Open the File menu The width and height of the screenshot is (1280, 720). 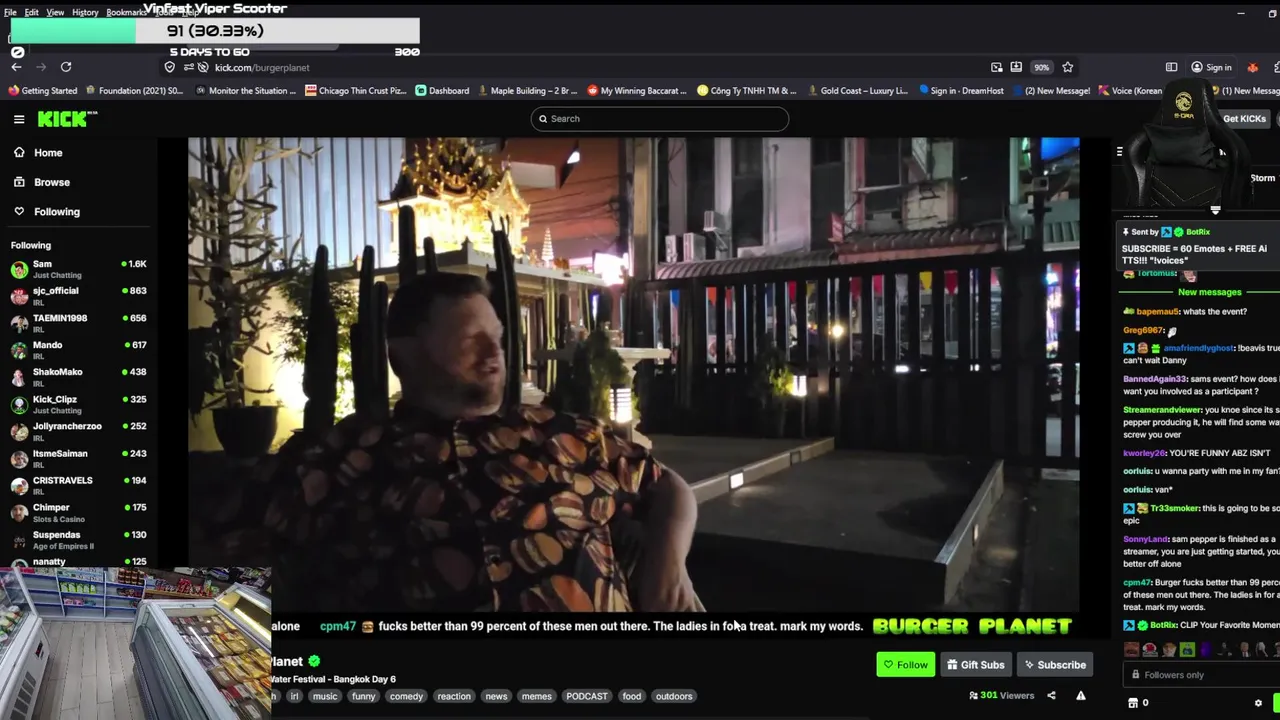tap(10, 12)
